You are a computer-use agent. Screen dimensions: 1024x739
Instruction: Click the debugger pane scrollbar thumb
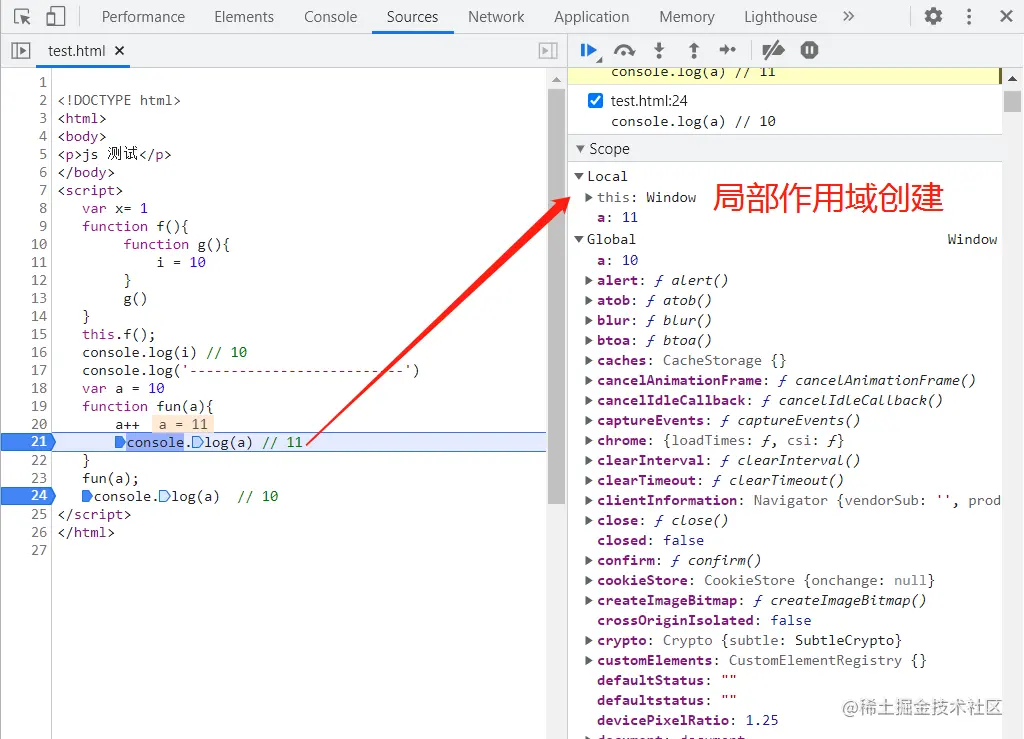[1012, 102]
